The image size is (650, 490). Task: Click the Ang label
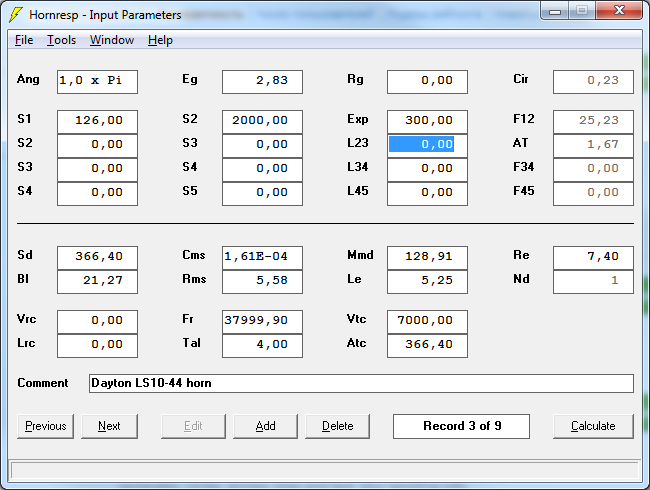click(28, 80)
